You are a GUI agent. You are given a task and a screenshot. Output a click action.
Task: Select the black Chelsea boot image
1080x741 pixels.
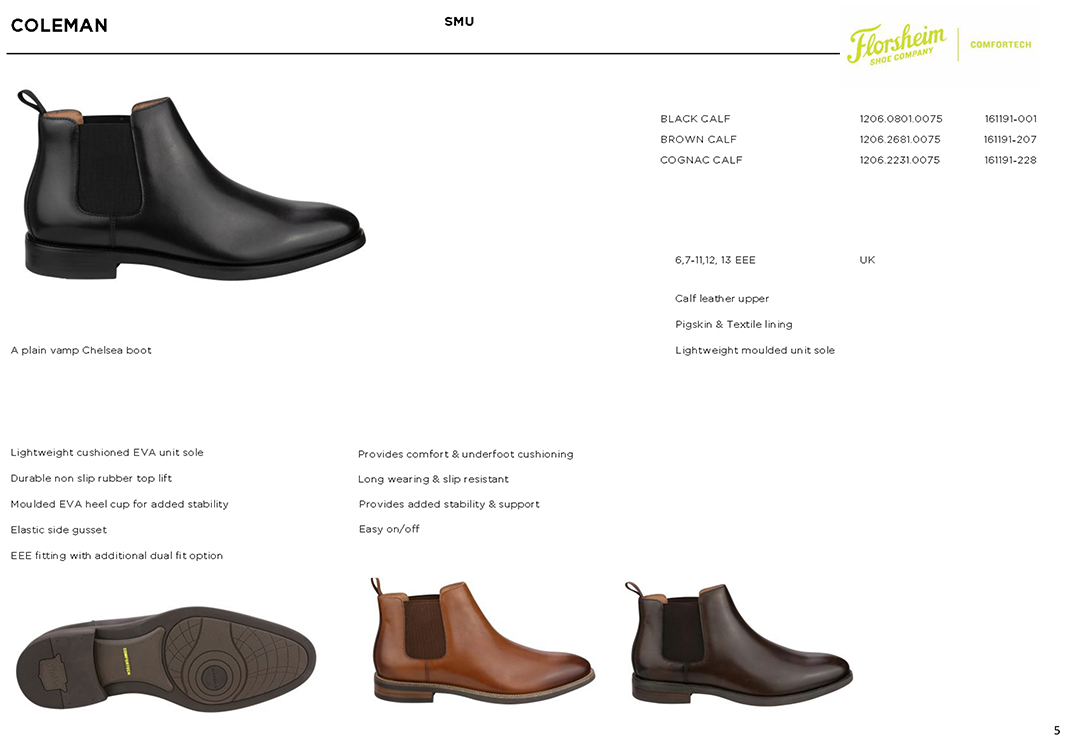[x=191, y=185]
